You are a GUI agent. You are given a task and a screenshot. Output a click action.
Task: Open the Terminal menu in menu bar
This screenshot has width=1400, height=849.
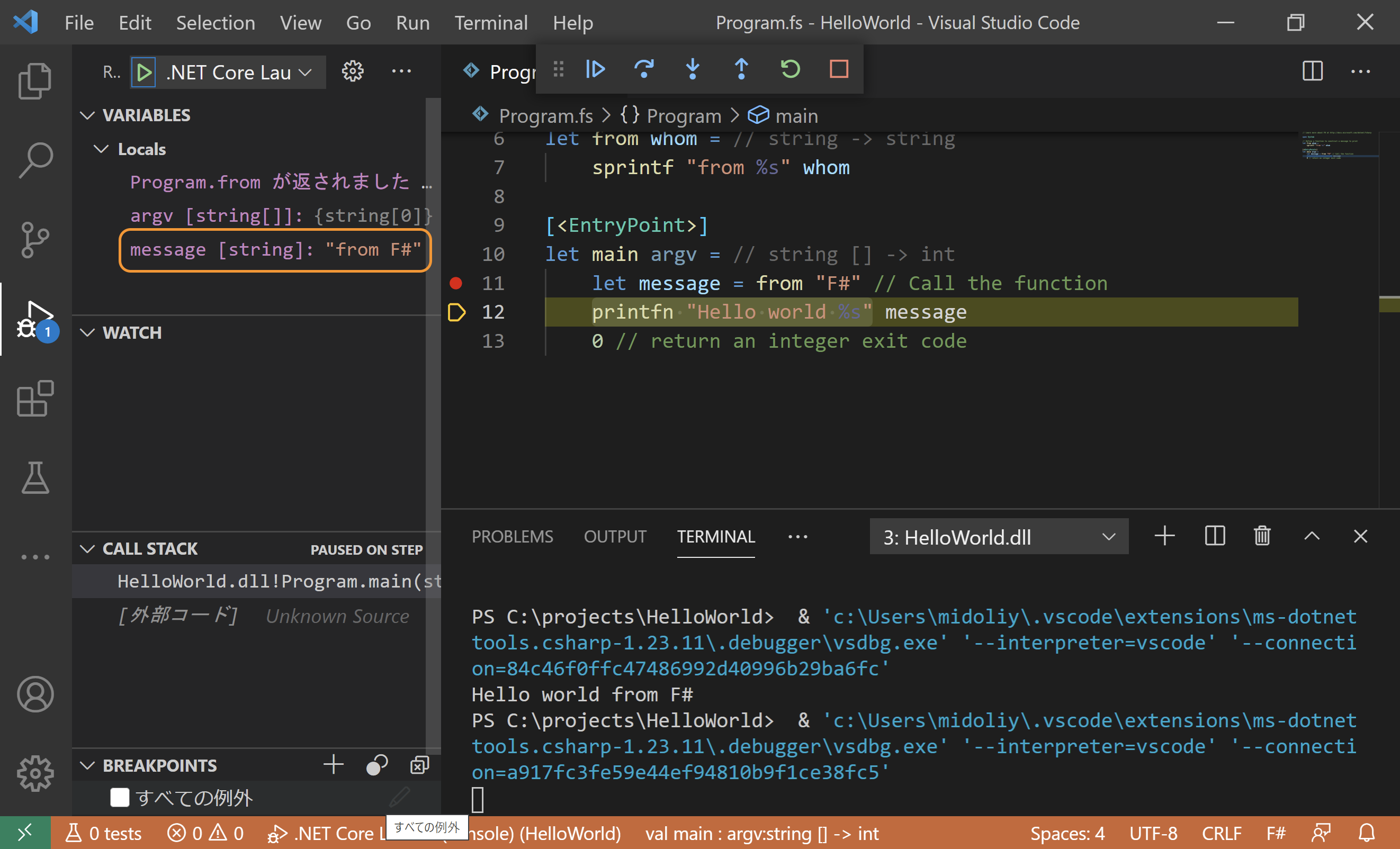click(490, 23)
